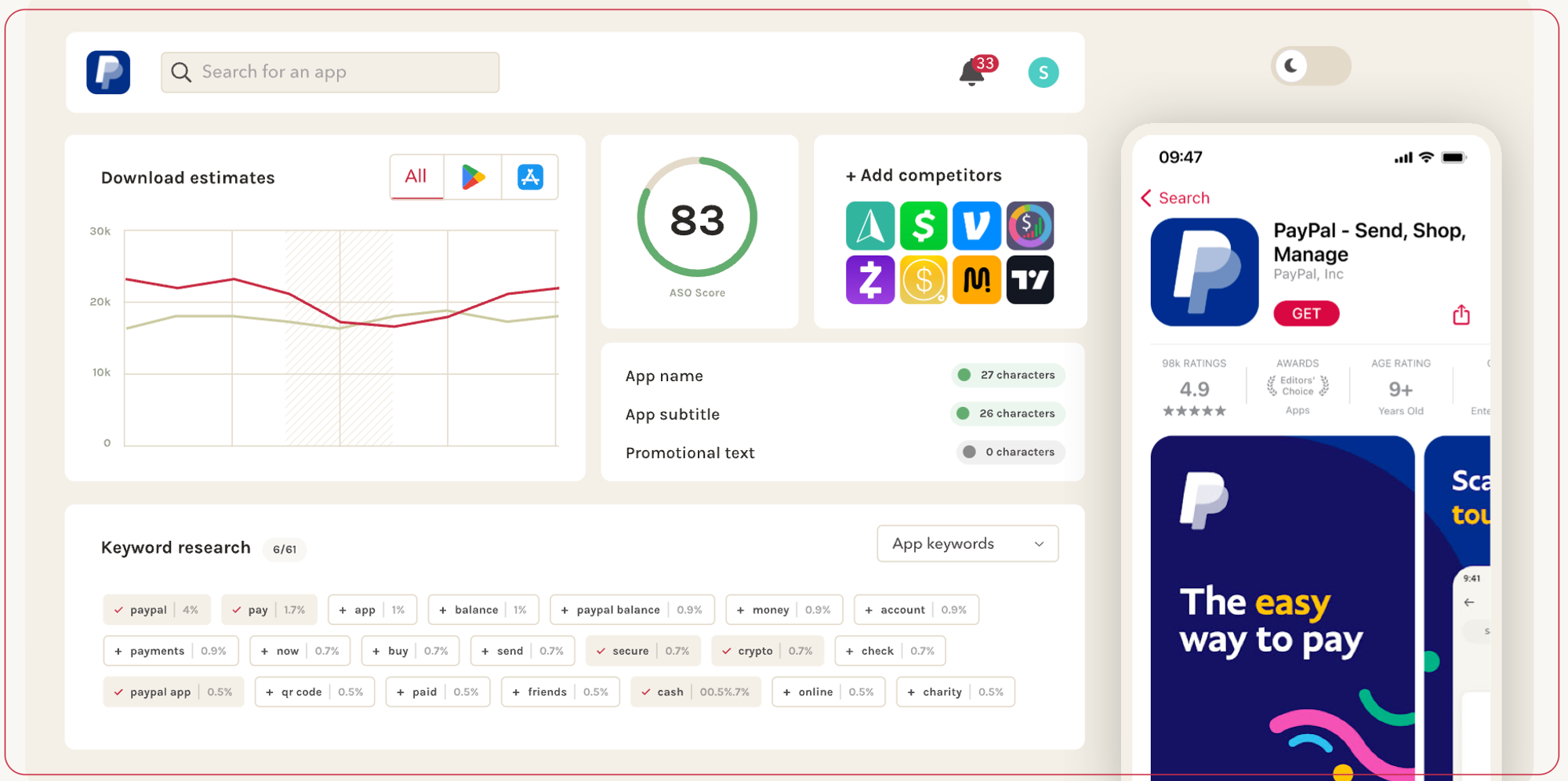Add the account keyword chip
Image resolution: width=1568 pixels, height=781 pixels.
(916, 609)
